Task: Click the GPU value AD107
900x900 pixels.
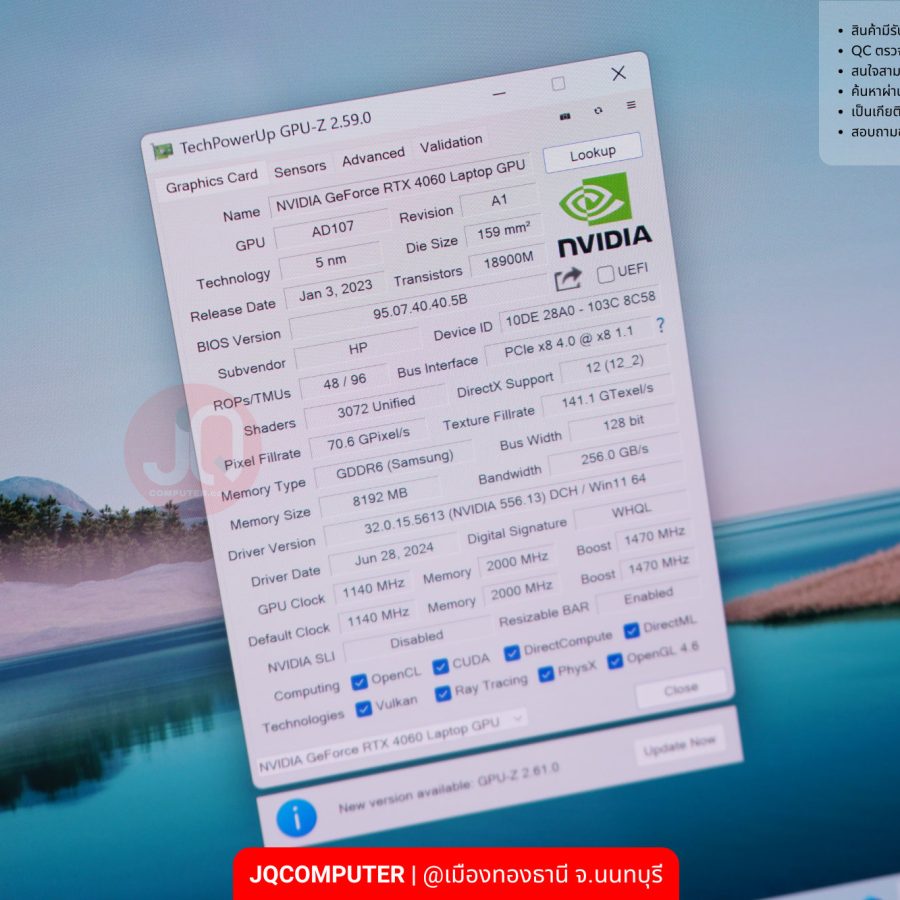Action: coord(332,230)
